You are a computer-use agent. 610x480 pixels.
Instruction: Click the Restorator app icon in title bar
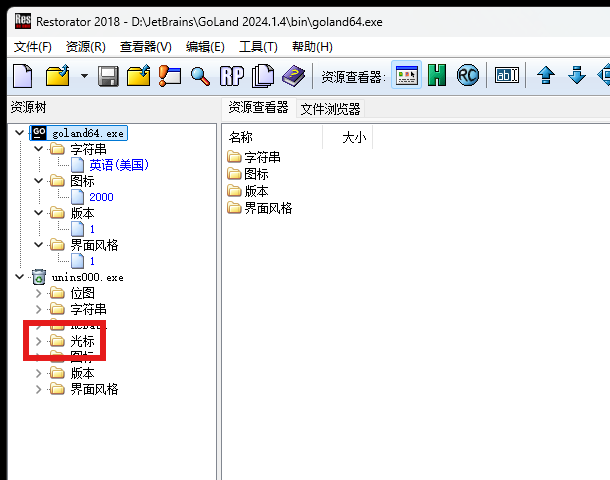(x=23, y=21)
